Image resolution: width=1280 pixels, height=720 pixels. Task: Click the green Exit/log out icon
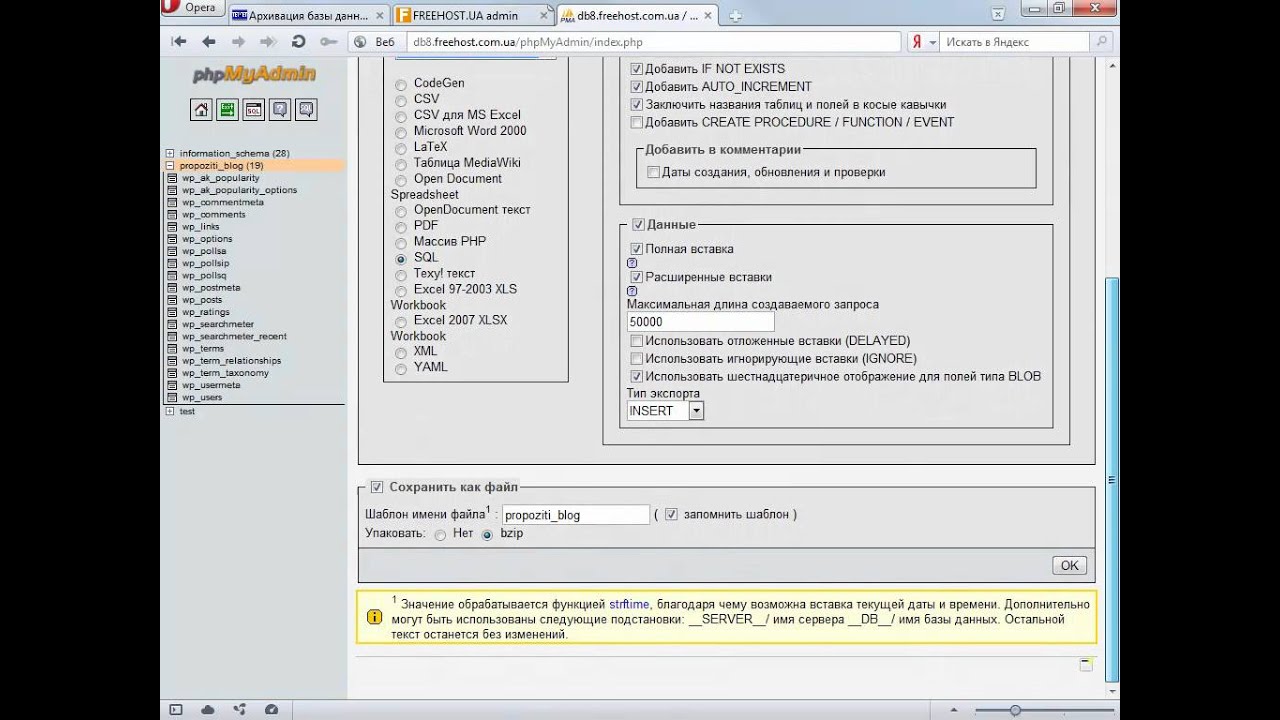point(227,110)
